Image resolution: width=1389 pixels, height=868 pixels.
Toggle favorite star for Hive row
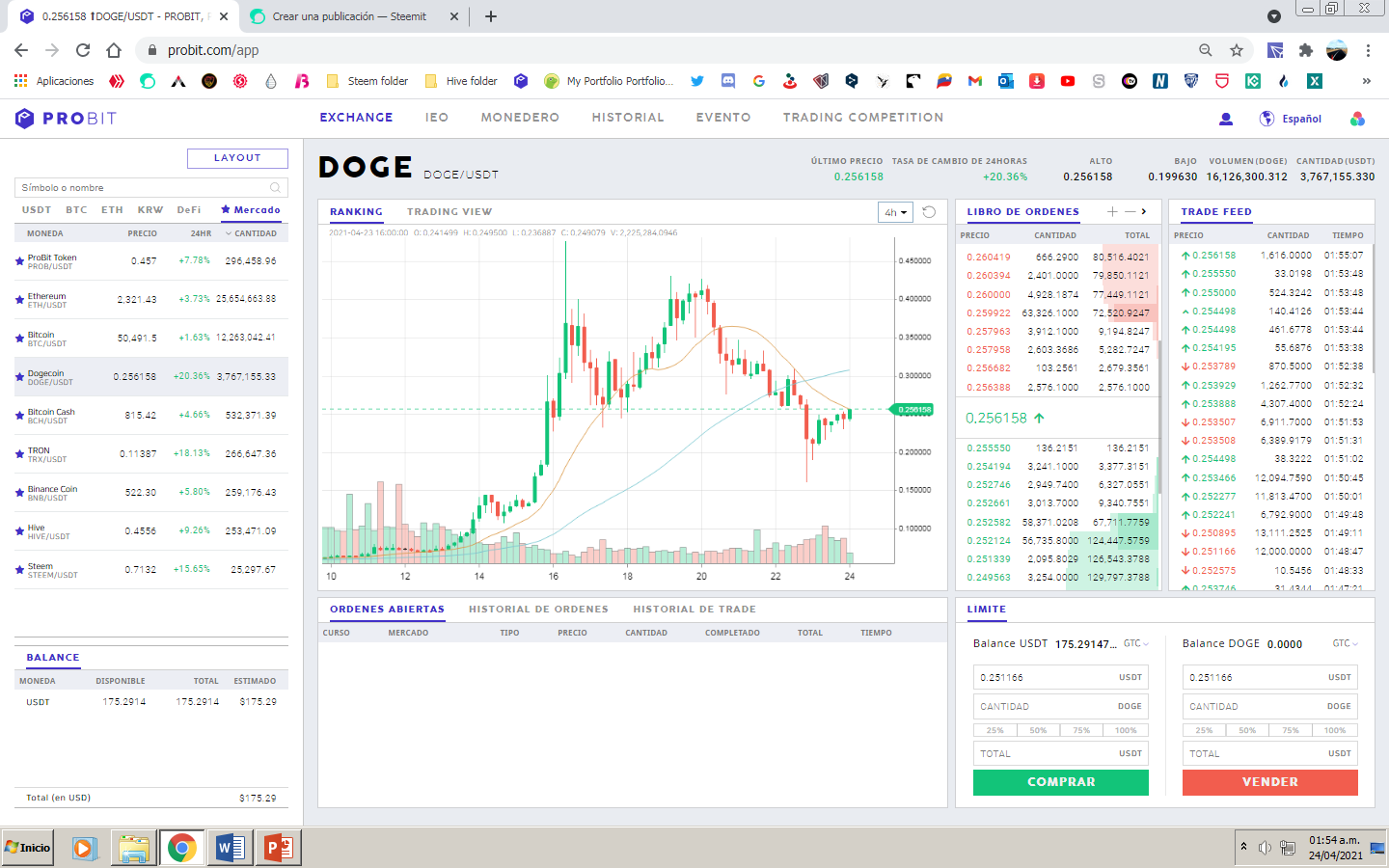click(20, 531)
